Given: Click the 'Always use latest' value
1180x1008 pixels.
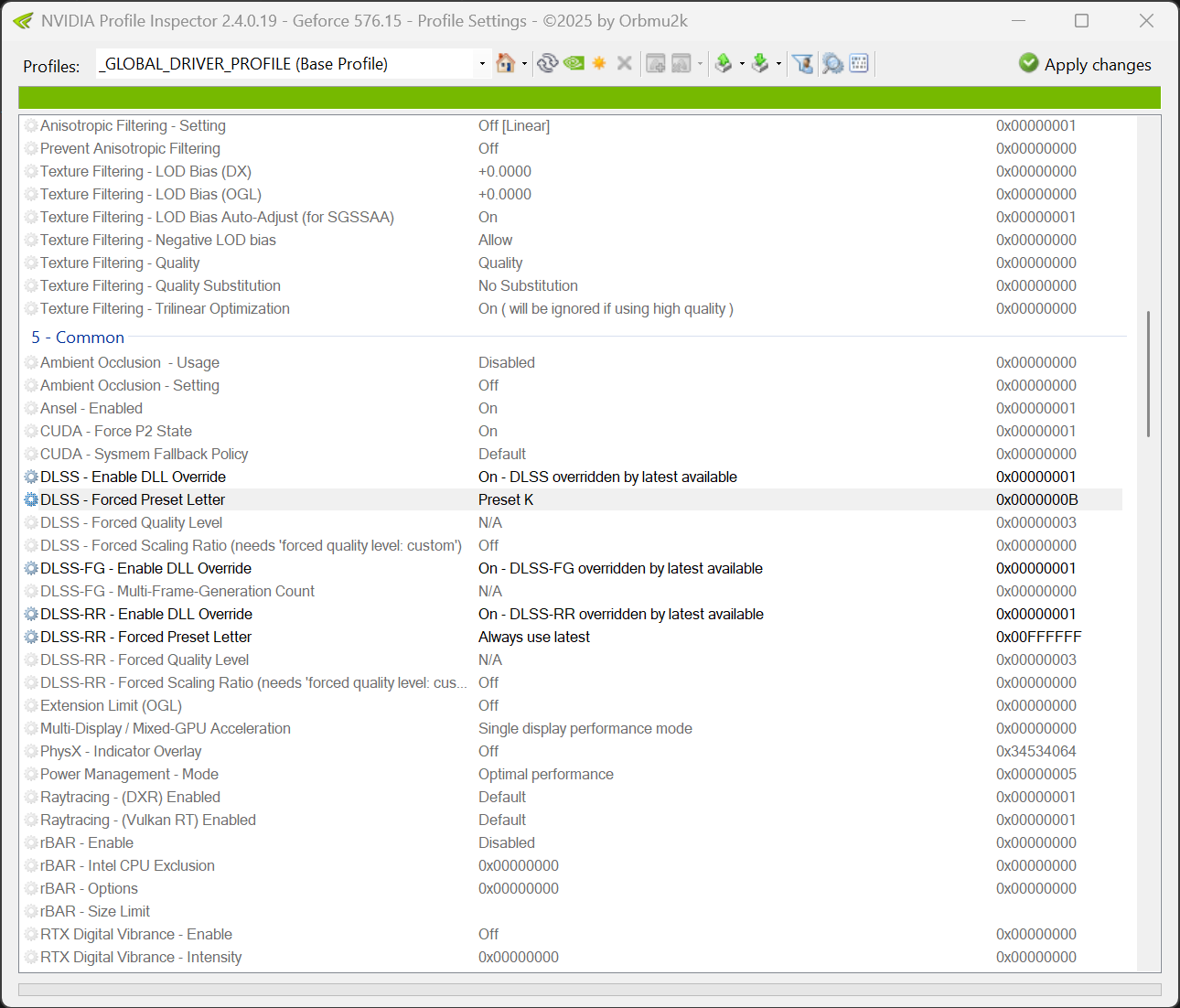Looking at the screenshot, I should coord(534,637).
